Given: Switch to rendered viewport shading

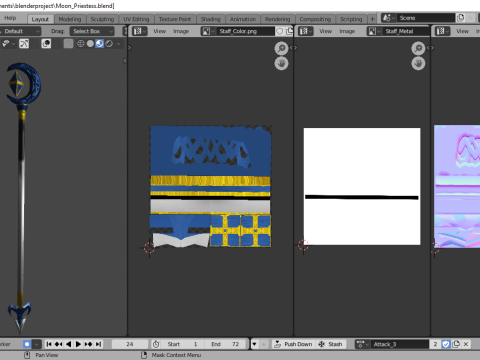Looking at the screenshot, I should [109, 44].
